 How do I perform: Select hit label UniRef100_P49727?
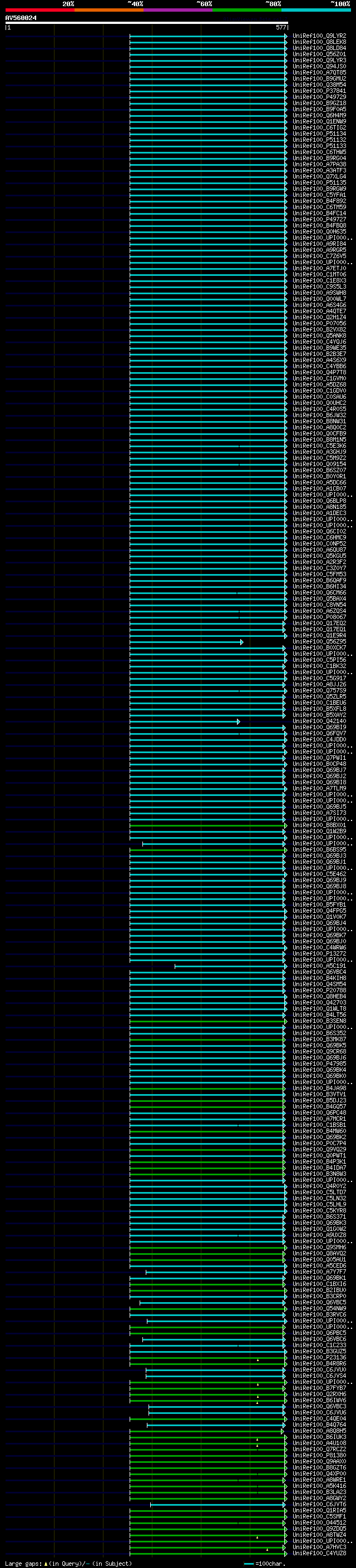point(319,219)
